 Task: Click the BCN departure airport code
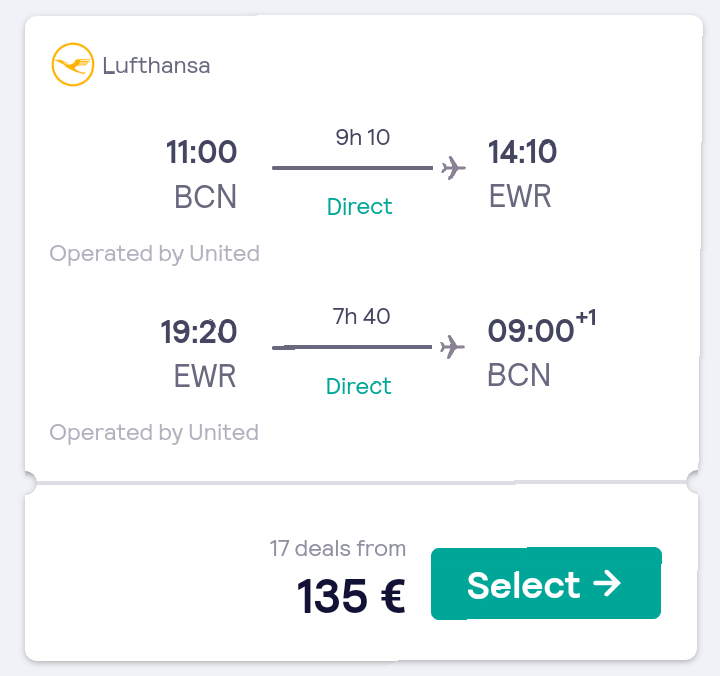tap(206, 197)
